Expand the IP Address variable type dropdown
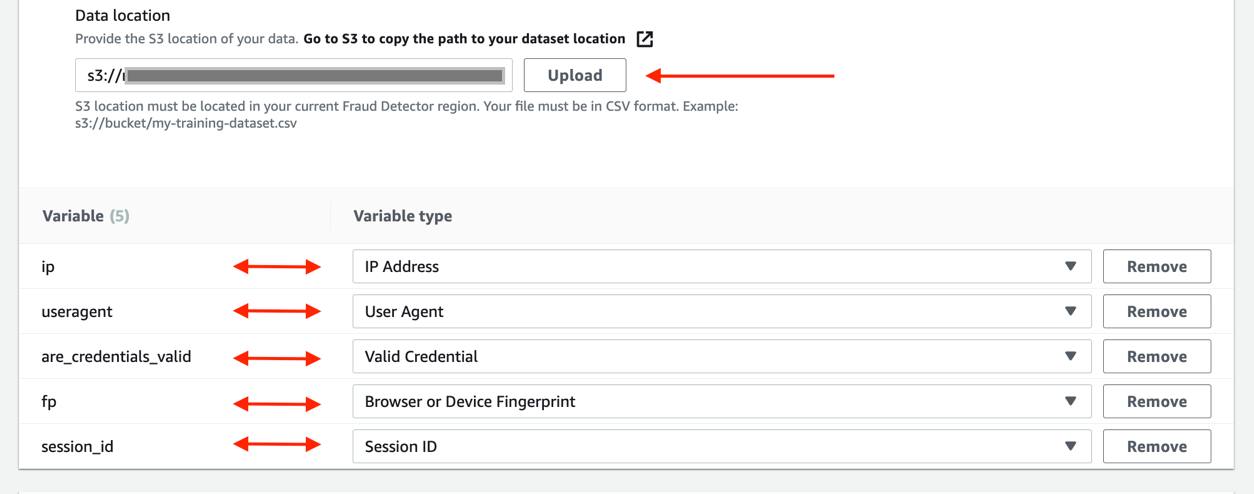This screenshot has height=494, width=1254. [x=721, y=267]
